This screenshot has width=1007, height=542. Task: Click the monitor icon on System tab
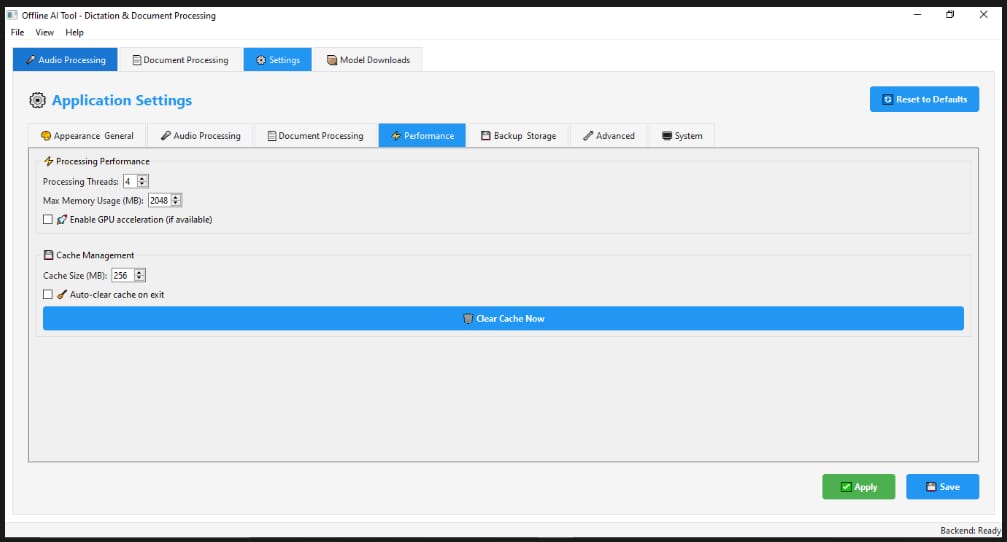click(x=667, y=136)
